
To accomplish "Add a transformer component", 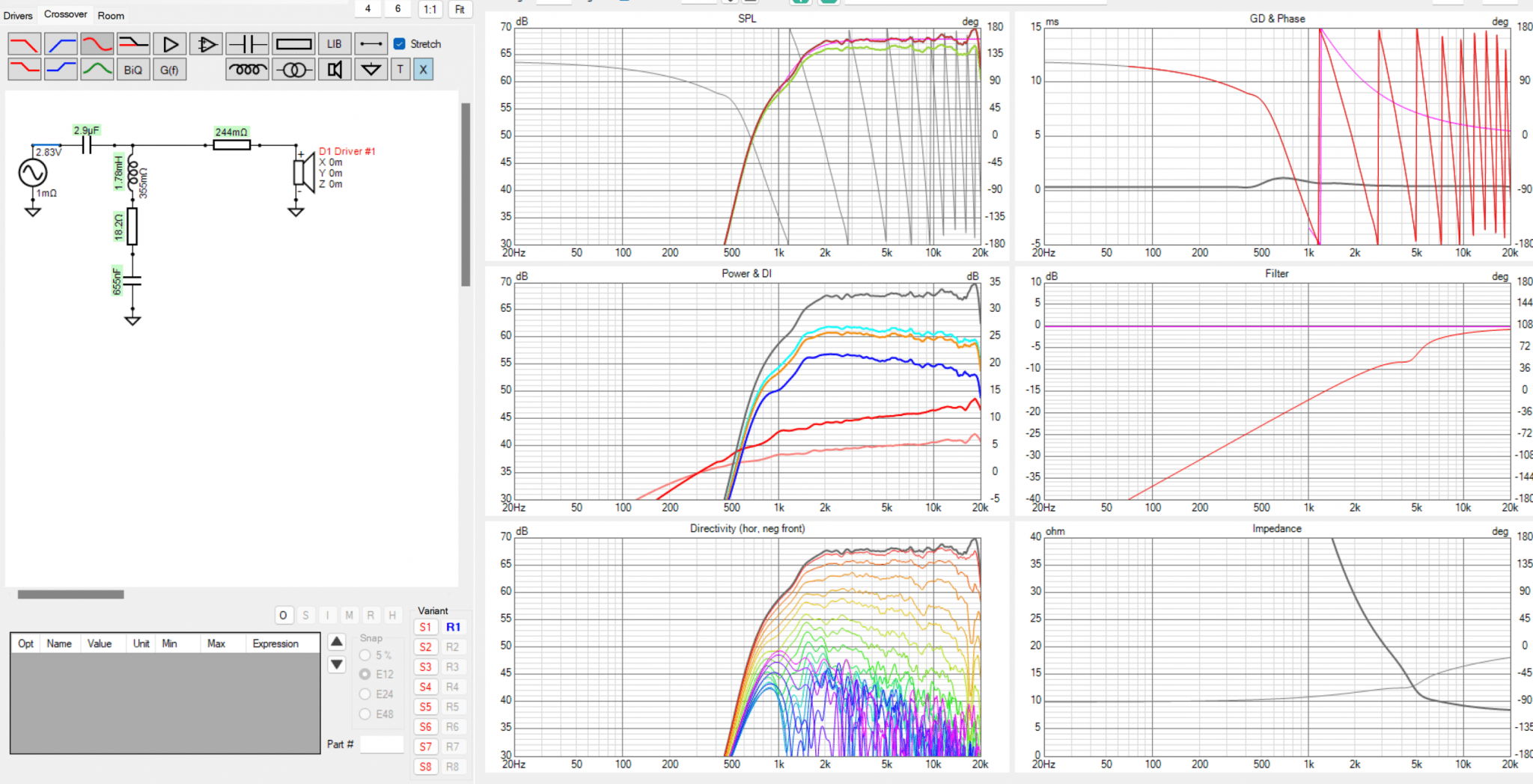I will point(293,70).
